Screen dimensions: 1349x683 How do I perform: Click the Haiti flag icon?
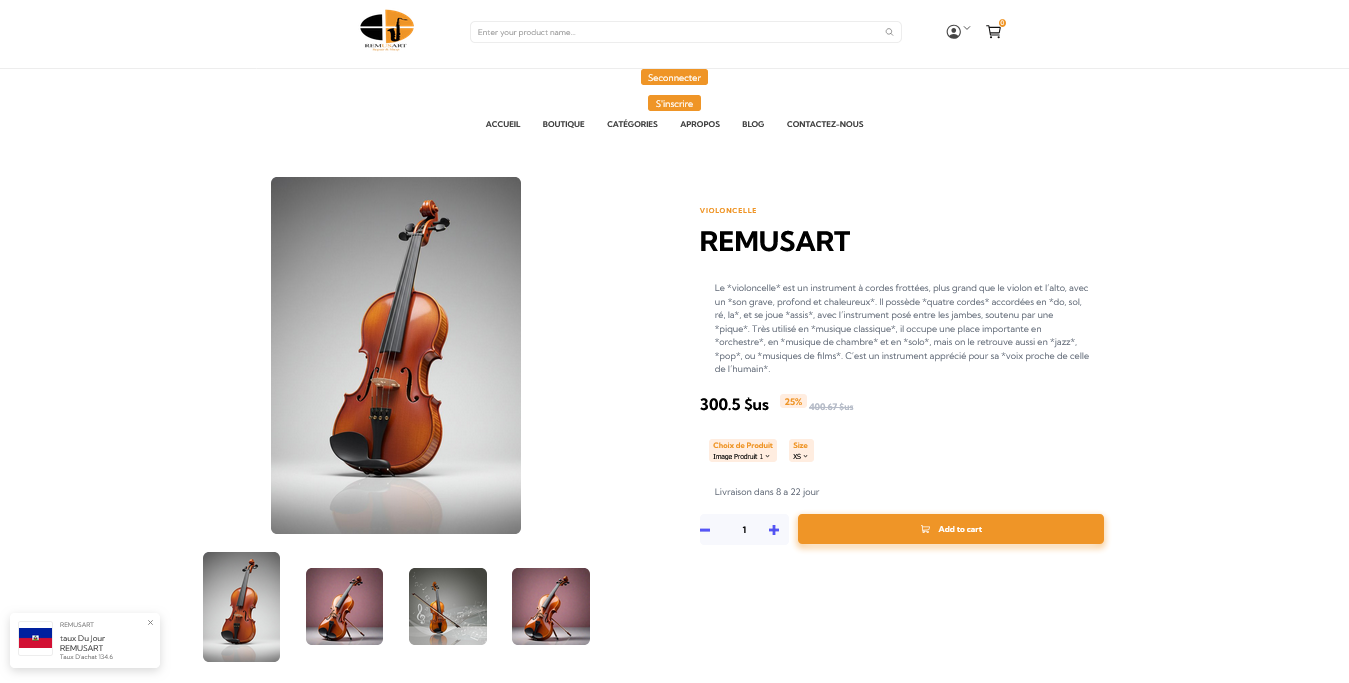coord(35,638)
